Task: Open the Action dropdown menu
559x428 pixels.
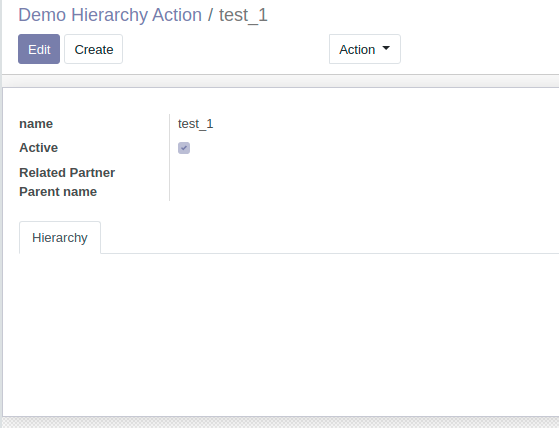Action: pos(365,49)
